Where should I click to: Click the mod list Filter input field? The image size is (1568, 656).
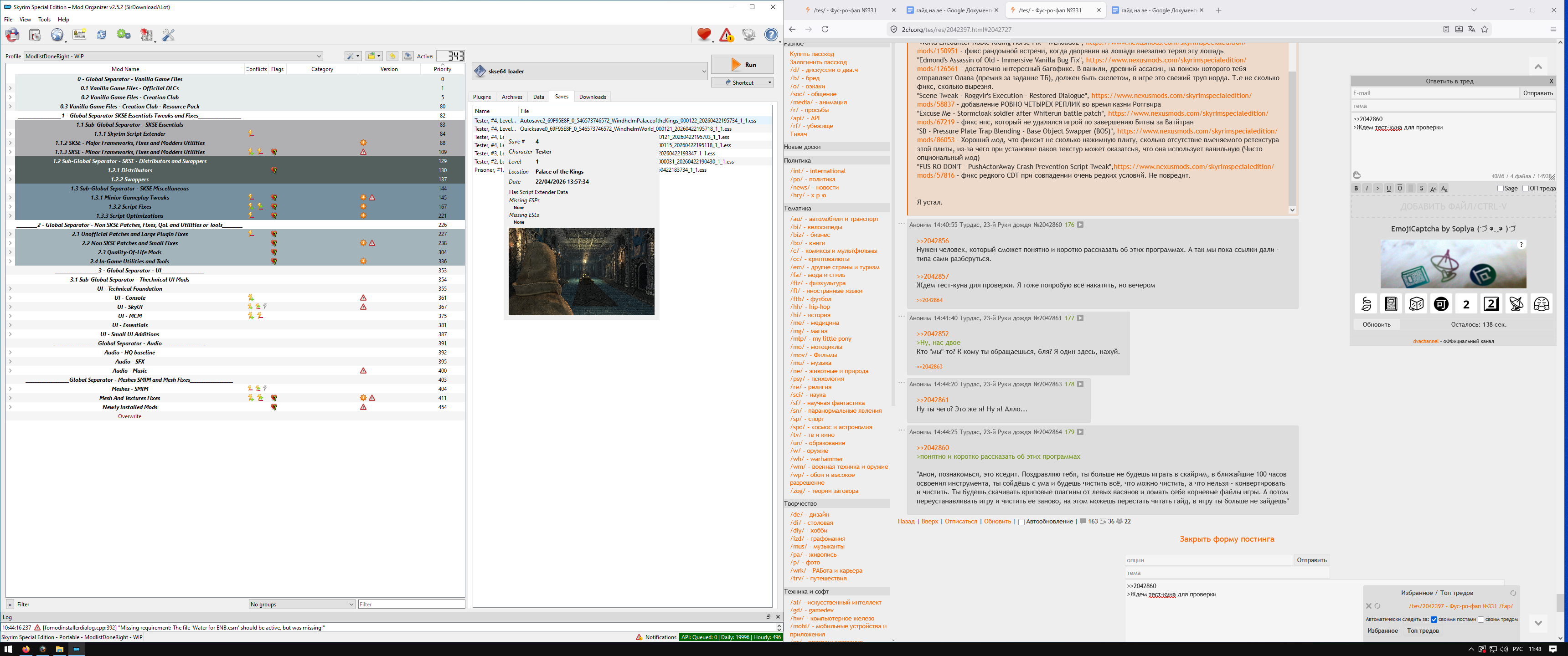coord(412,604)
